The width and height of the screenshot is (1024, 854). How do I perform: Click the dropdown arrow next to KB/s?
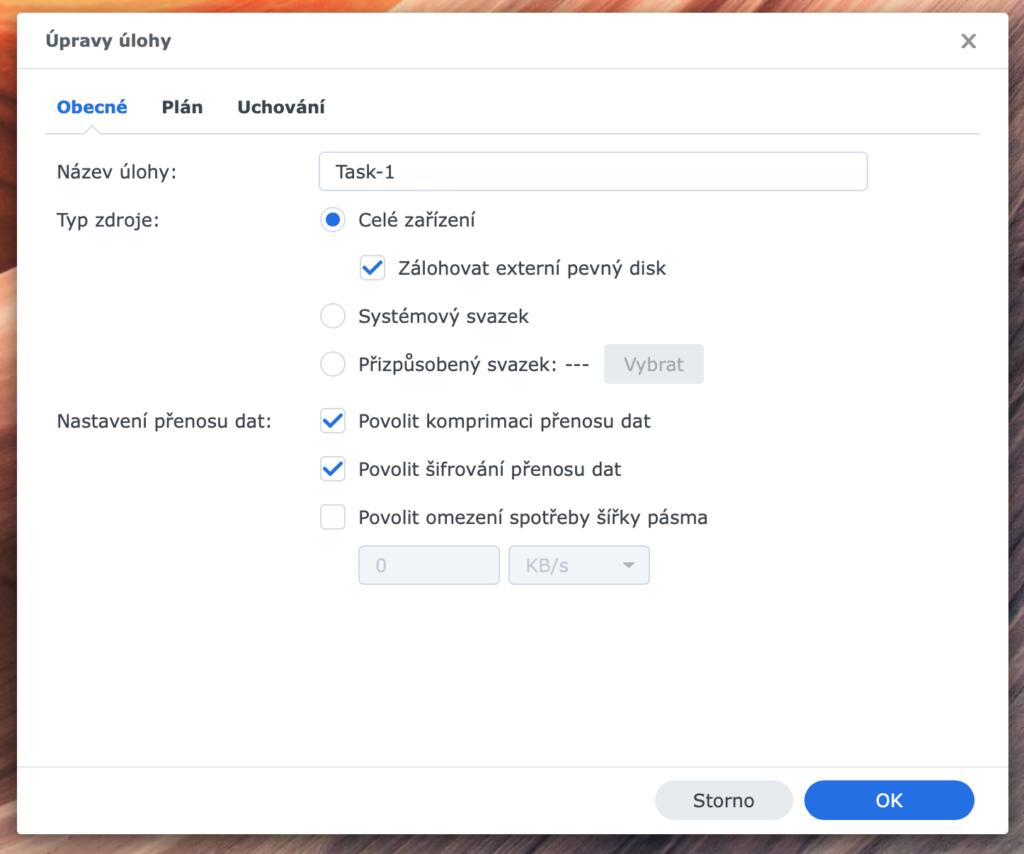coord(628,565)
